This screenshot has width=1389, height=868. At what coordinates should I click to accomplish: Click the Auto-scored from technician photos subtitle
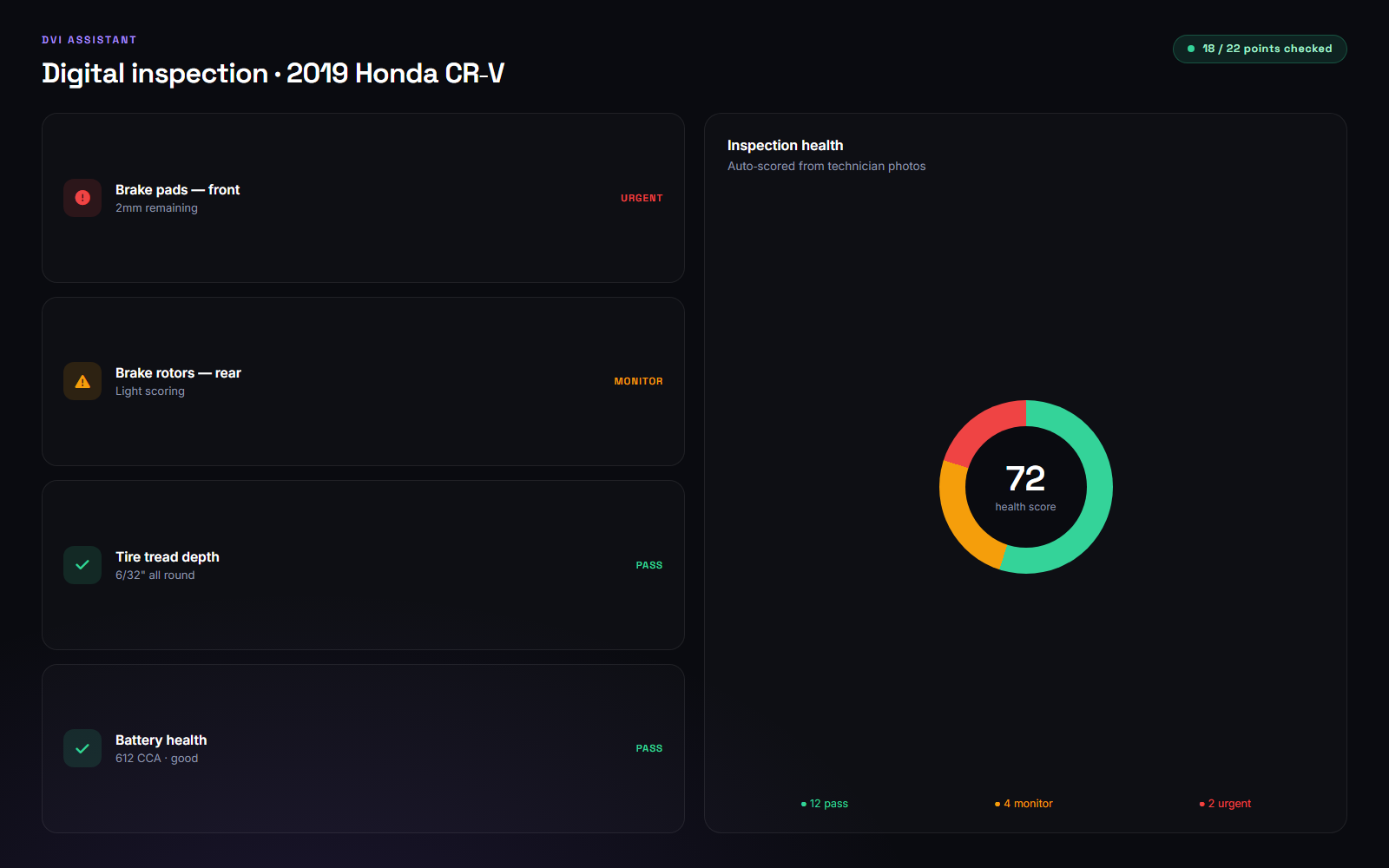click(826, 166)
